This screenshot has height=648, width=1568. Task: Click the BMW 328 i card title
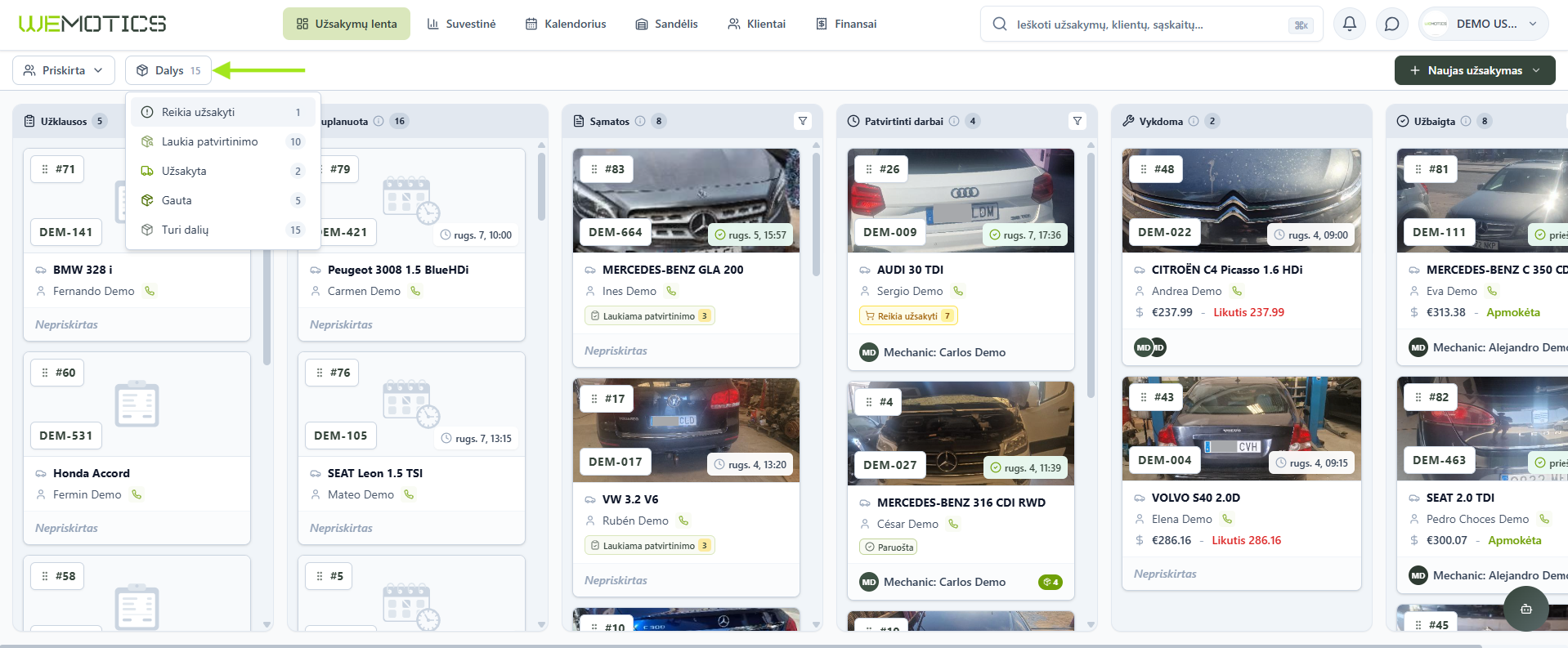point(83,270)
